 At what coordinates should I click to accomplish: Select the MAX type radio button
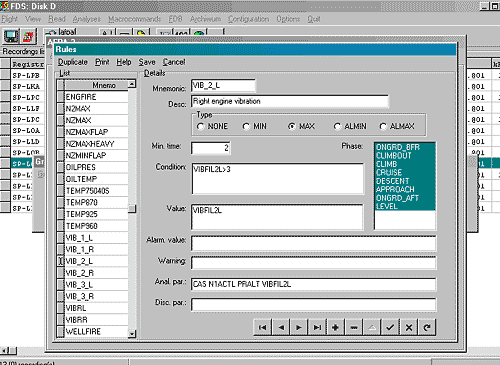pyautogui.click(x=292, y=127)
